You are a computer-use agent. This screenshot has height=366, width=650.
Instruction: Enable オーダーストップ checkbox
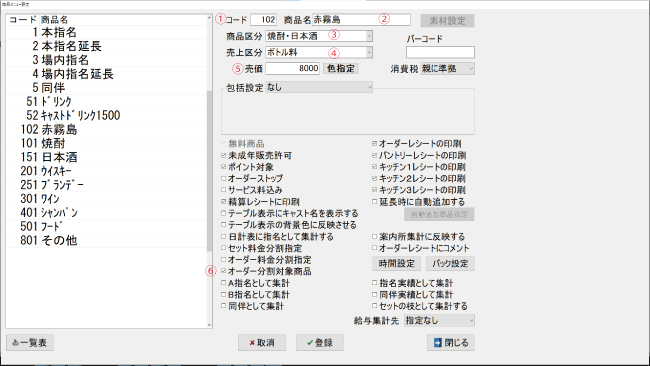pos(223,179)
